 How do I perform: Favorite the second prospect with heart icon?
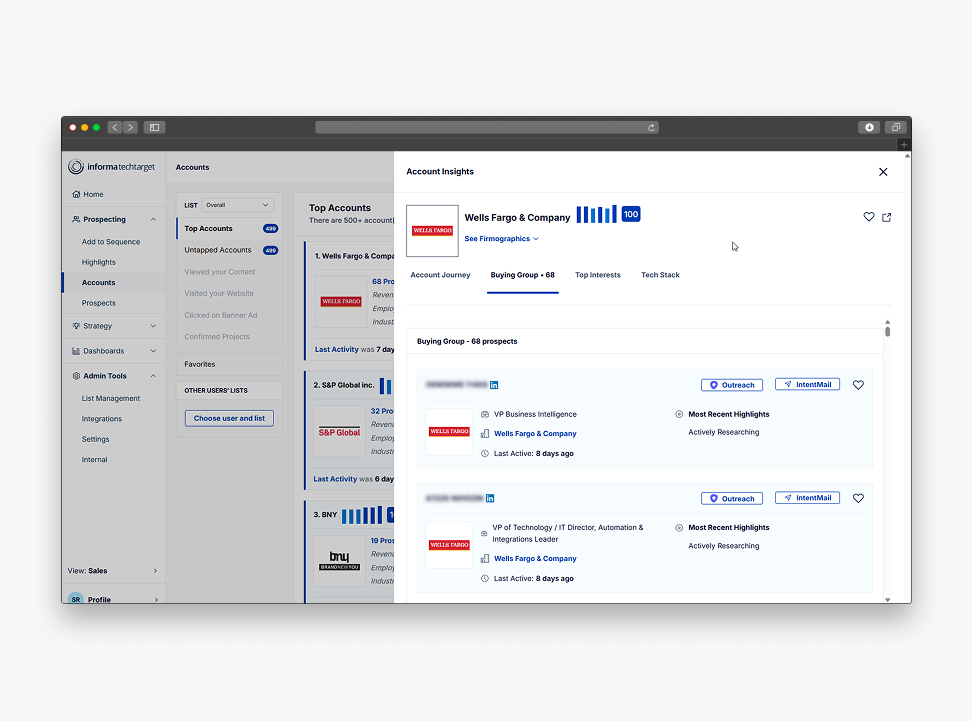(x=858, y=498)
